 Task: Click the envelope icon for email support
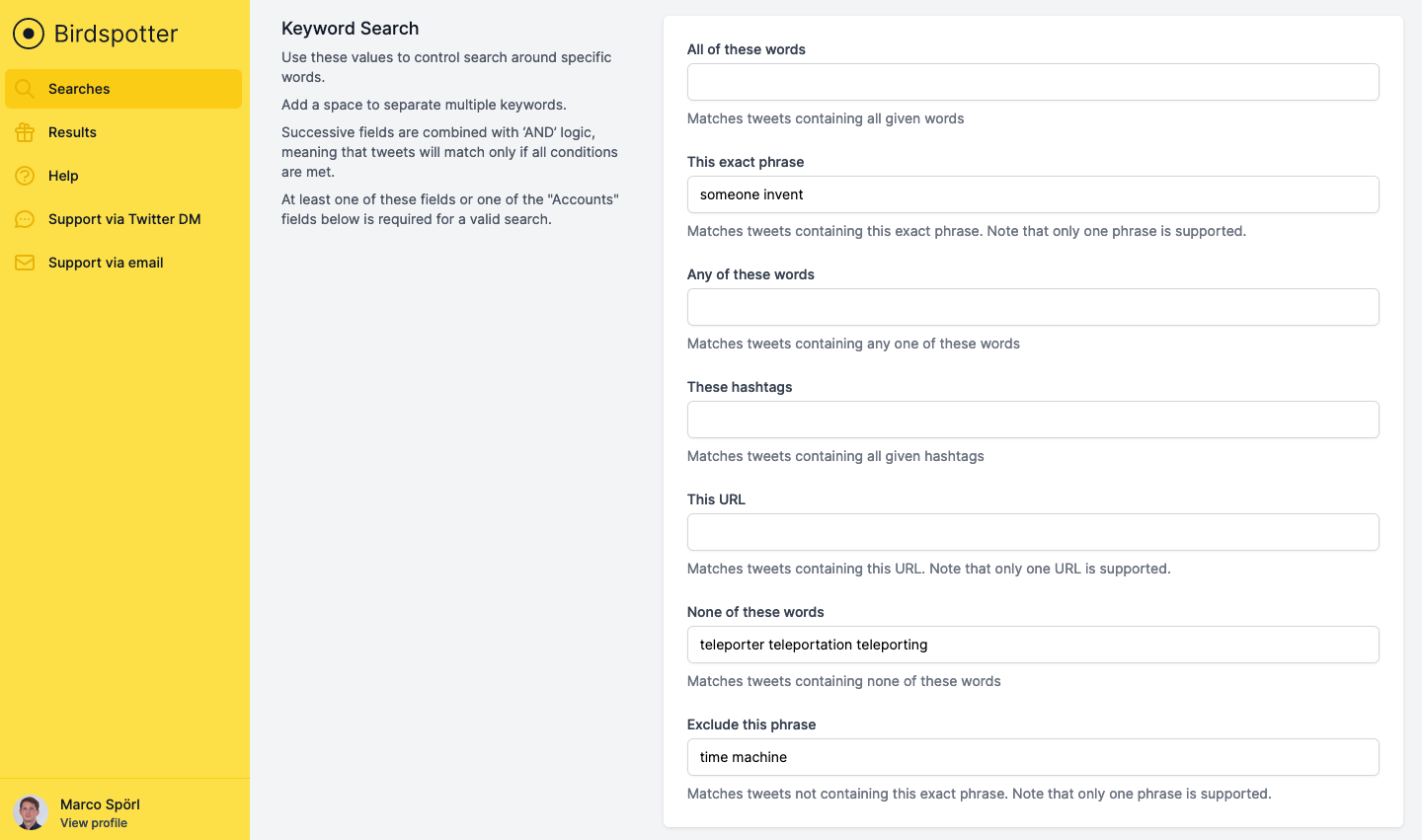click(x=26, y=263)
